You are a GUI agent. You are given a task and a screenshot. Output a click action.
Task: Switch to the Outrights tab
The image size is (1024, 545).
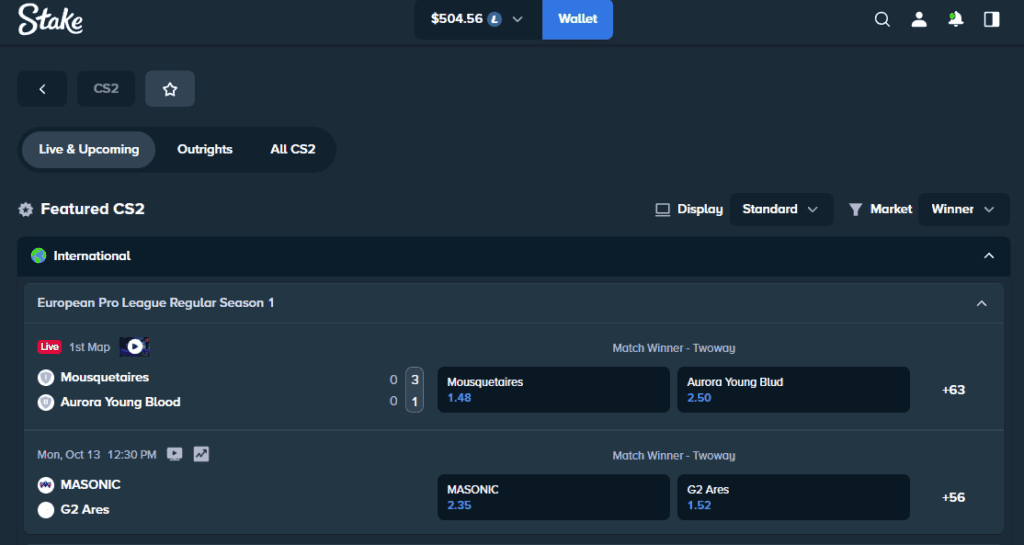205,149
